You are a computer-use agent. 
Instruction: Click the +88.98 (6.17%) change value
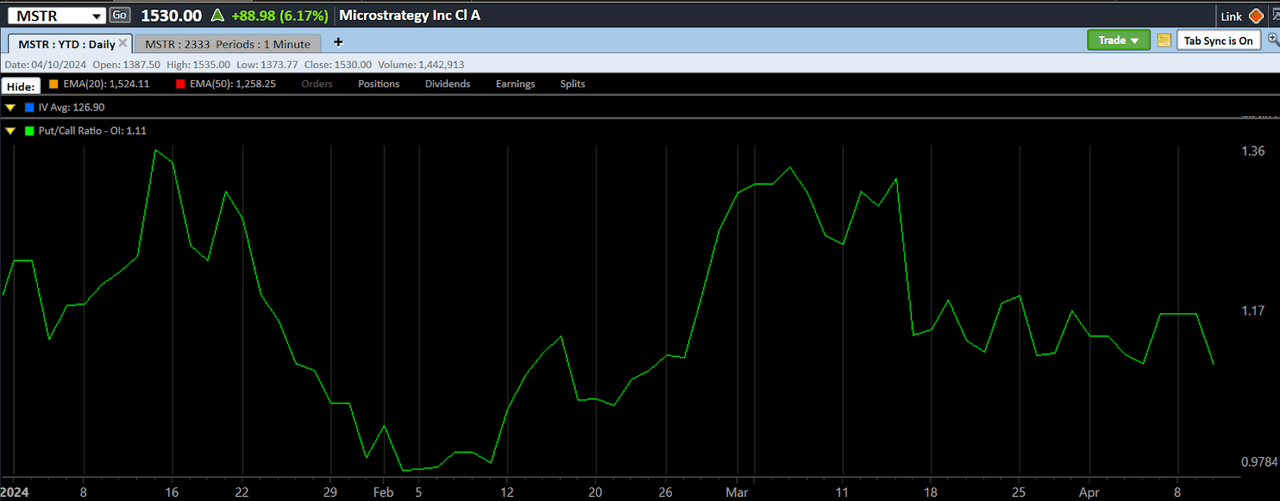(x=279, y=16)
